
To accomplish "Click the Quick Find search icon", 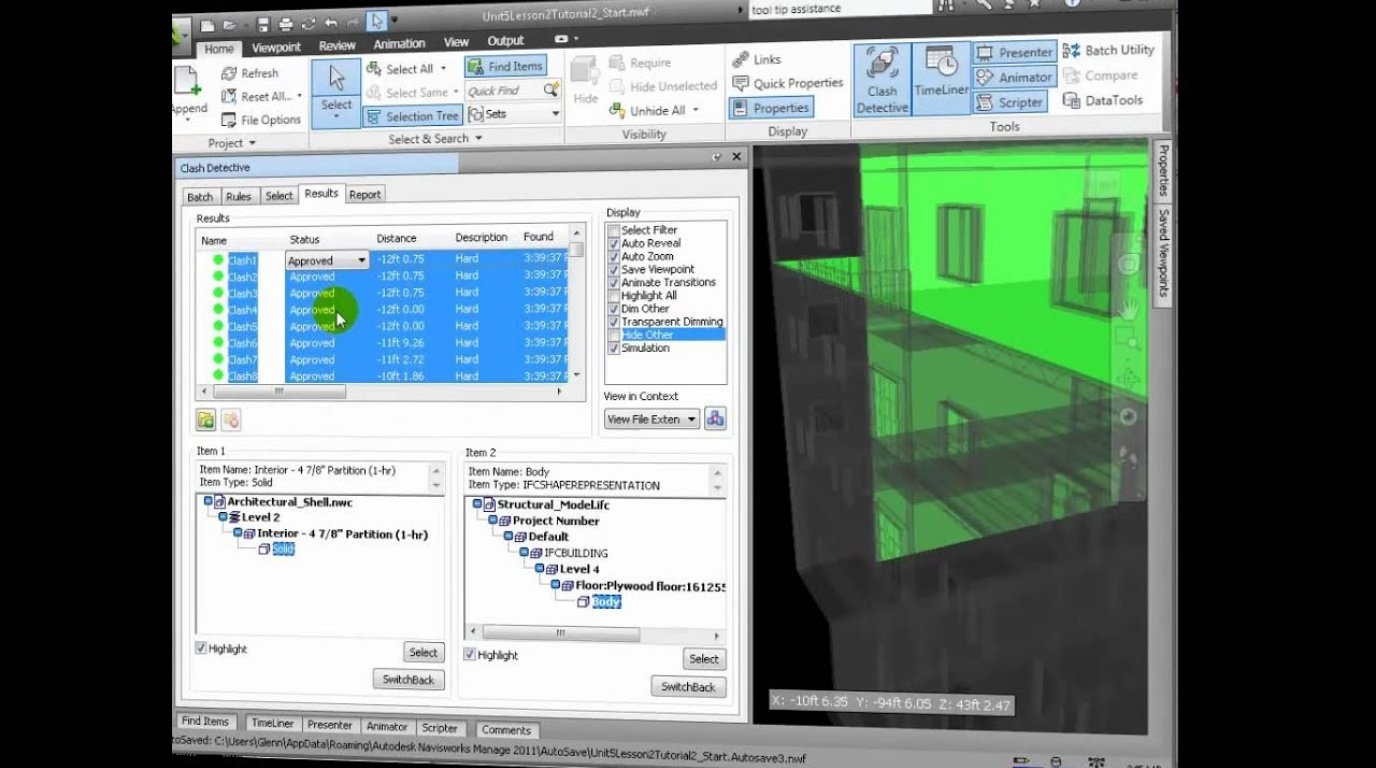I will point(550,90).
